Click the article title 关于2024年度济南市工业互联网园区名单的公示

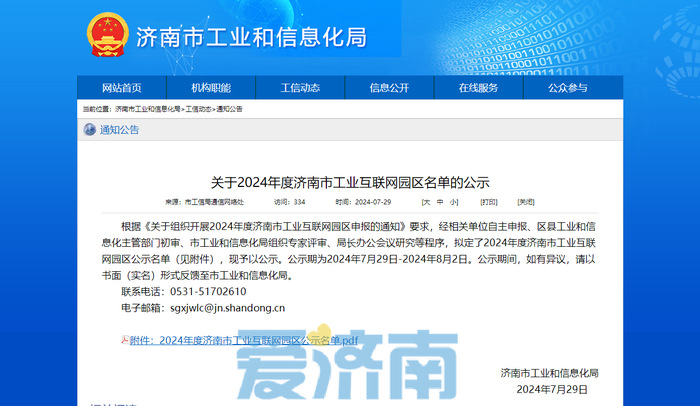[350, 182]
